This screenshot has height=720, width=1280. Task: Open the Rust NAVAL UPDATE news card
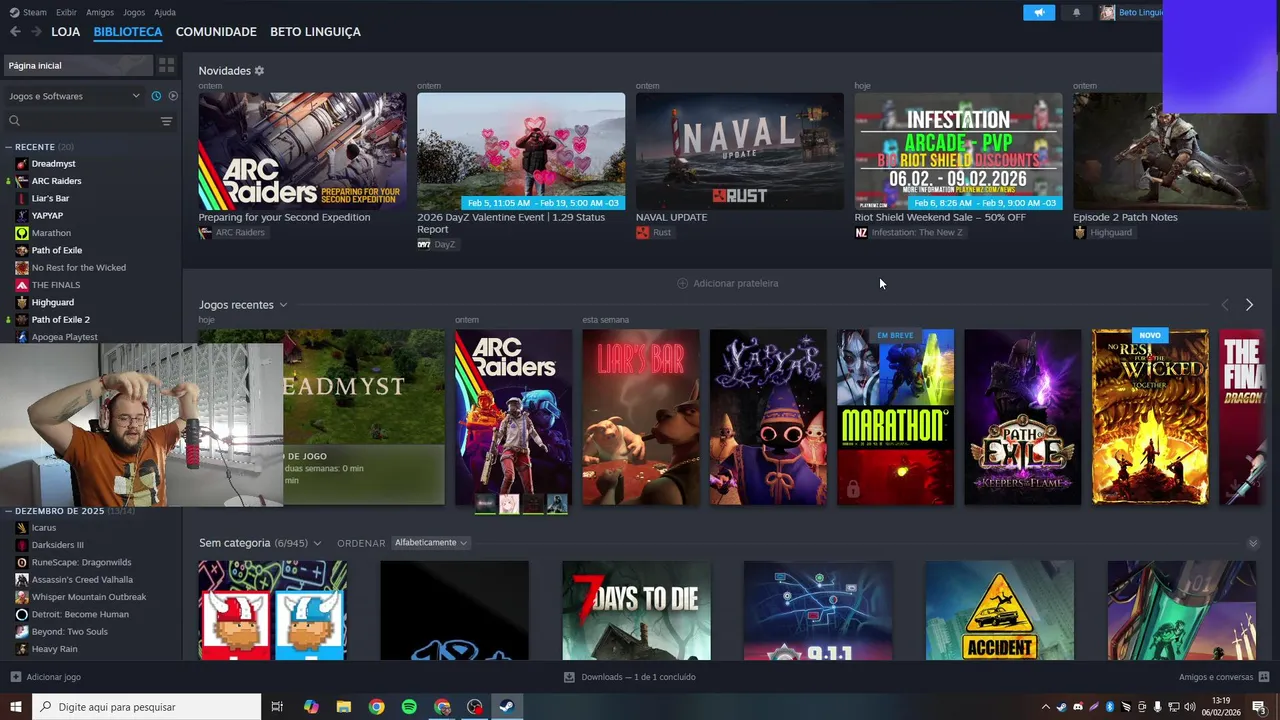click(740, 151)
